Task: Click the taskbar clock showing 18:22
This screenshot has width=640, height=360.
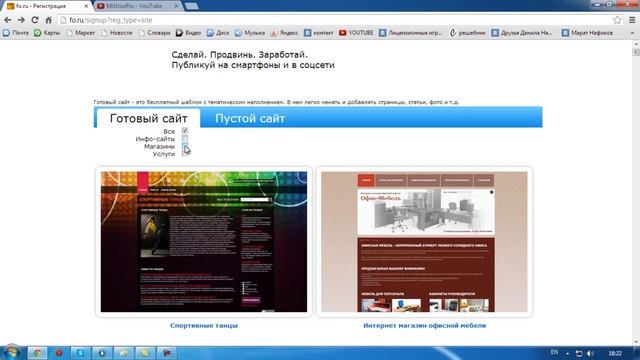Action: pyautogui.click(x=615, y=353)
